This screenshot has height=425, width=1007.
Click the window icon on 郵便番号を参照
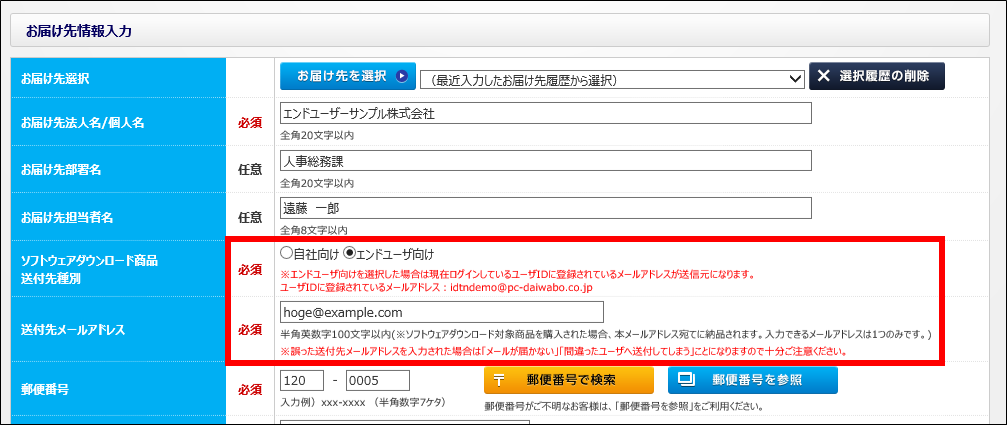(x=686, y=380)
